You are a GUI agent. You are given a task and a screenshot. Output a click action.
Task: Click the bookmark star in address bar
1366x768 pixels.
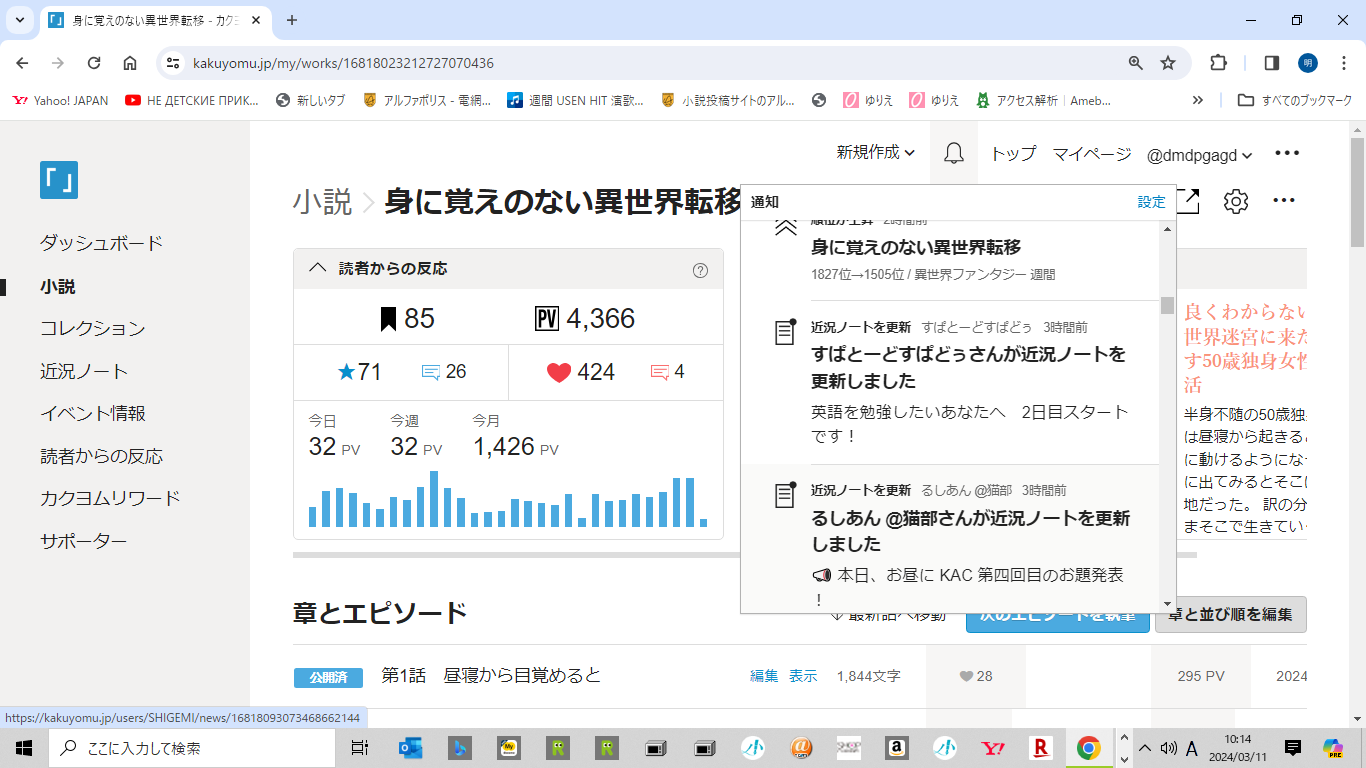pos(1167,63)
